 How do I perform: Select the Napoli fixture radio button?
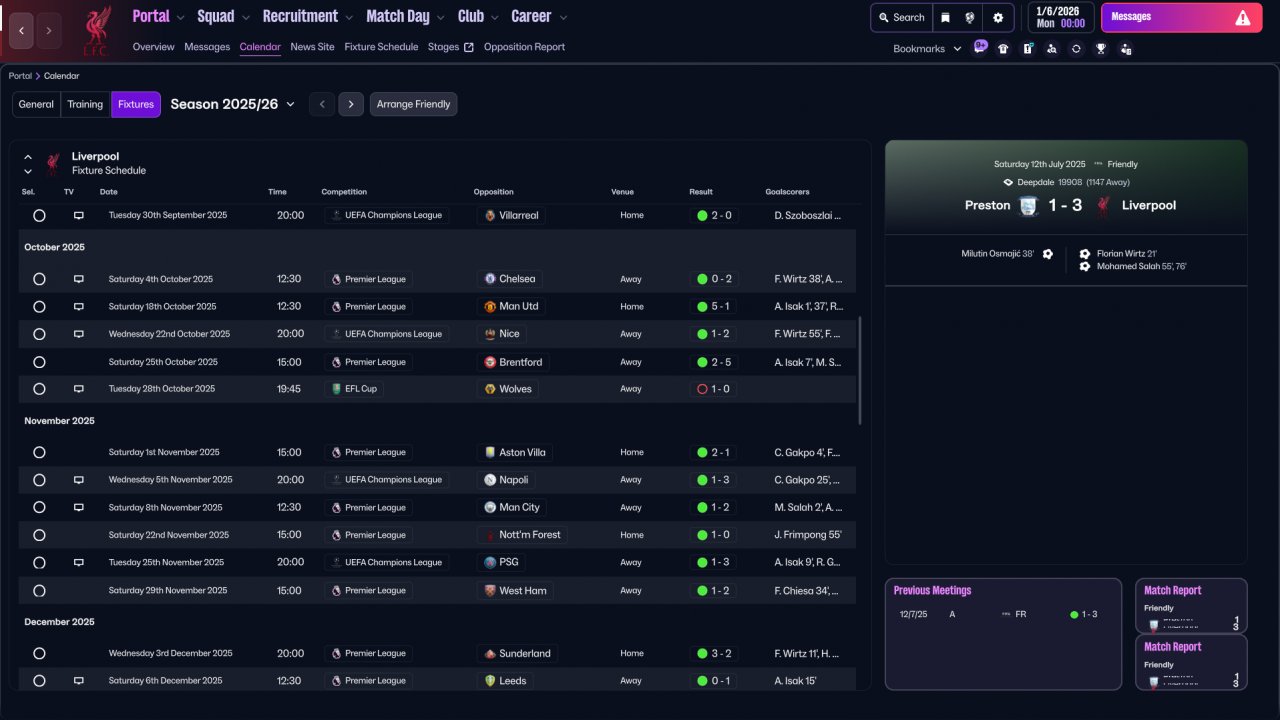(39, 480)
